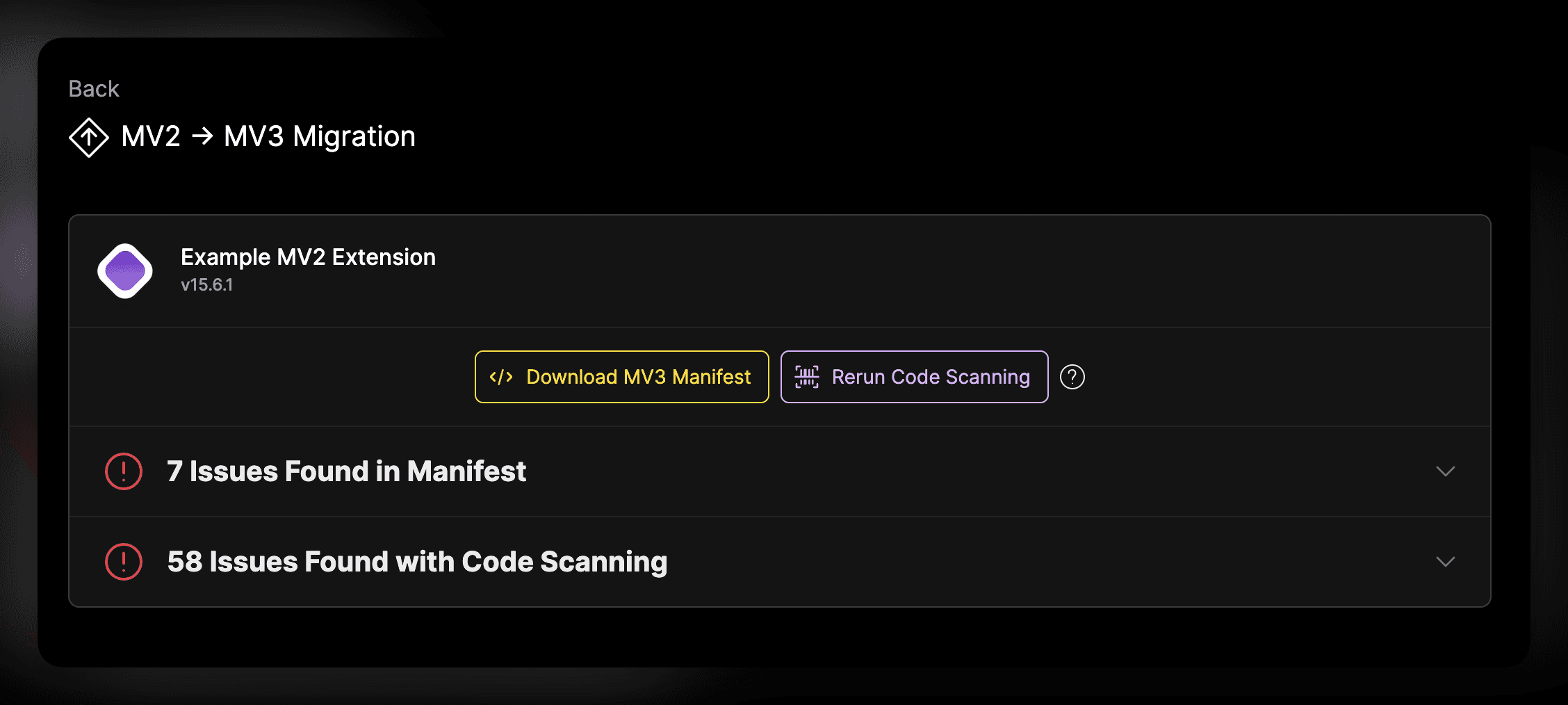Click the purple extension logo icon
The width and height of the screenshot is (1568, 705).
click(x=125, y=271)
